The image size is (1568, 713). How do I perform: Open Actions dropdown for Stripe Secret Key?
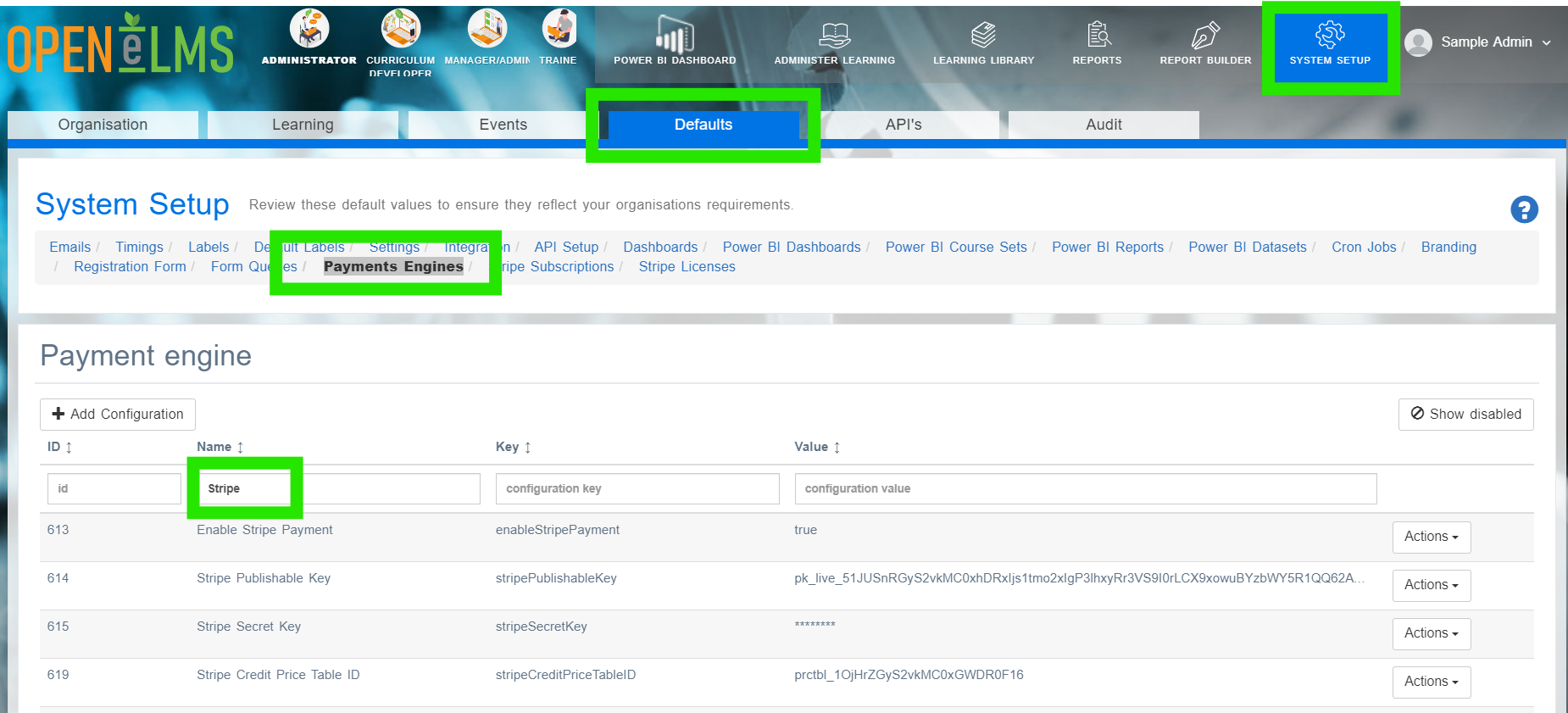tap(1432, 633)
